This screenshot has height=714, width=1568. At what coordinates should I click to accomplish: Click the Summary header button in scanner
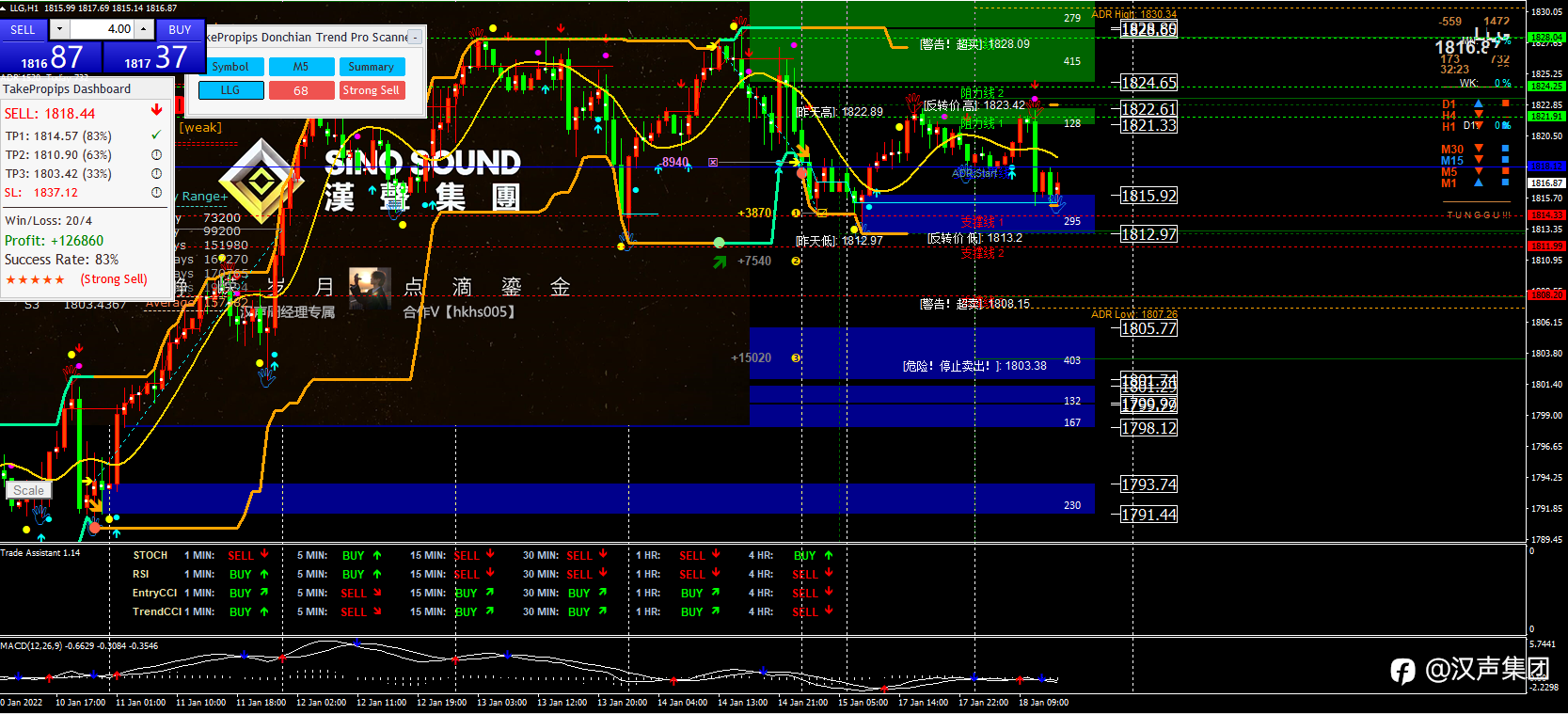(372, 67)
